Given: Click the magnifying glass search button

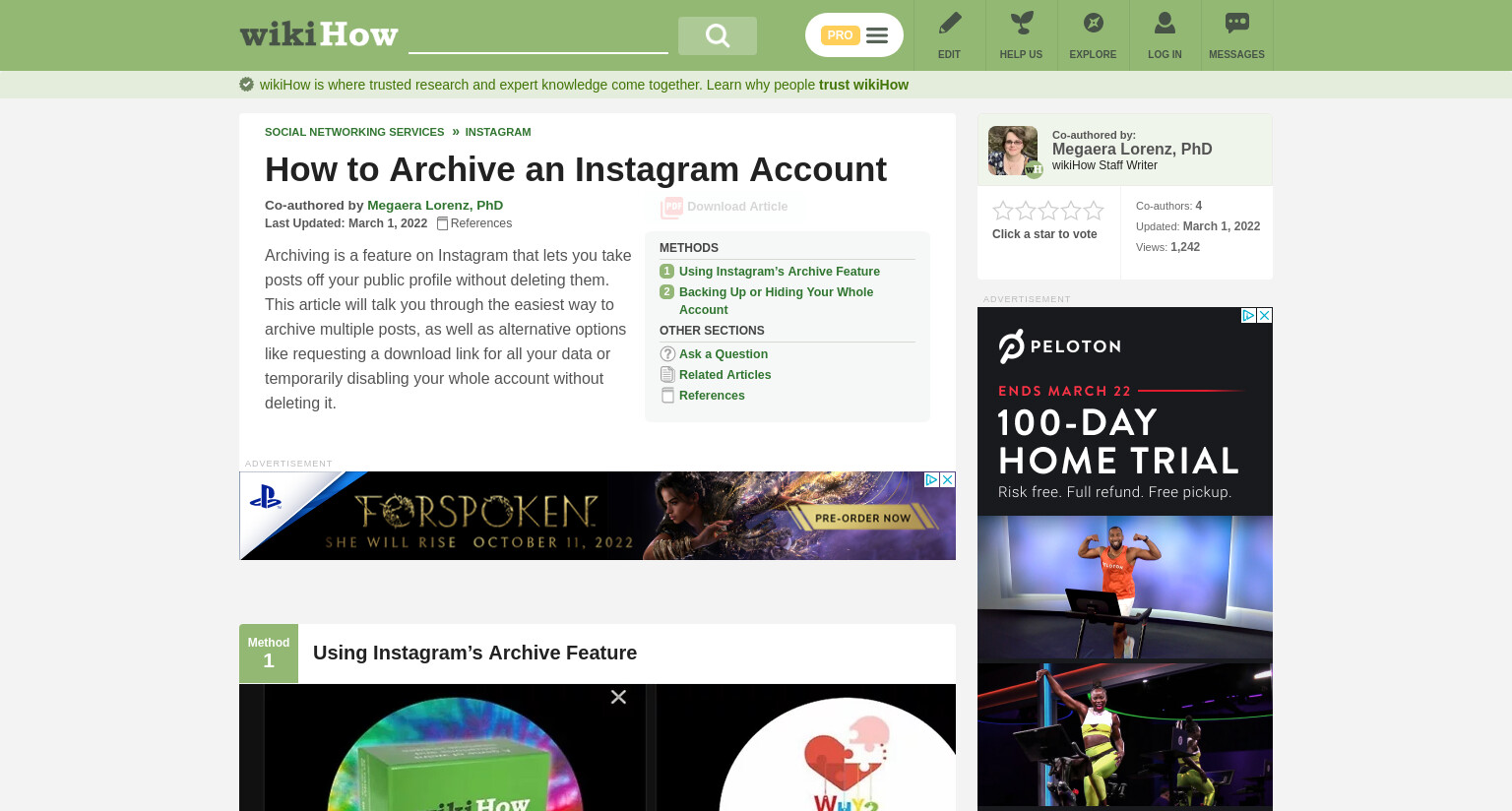Looking at the screenshot, I should [x=718, y=35].
